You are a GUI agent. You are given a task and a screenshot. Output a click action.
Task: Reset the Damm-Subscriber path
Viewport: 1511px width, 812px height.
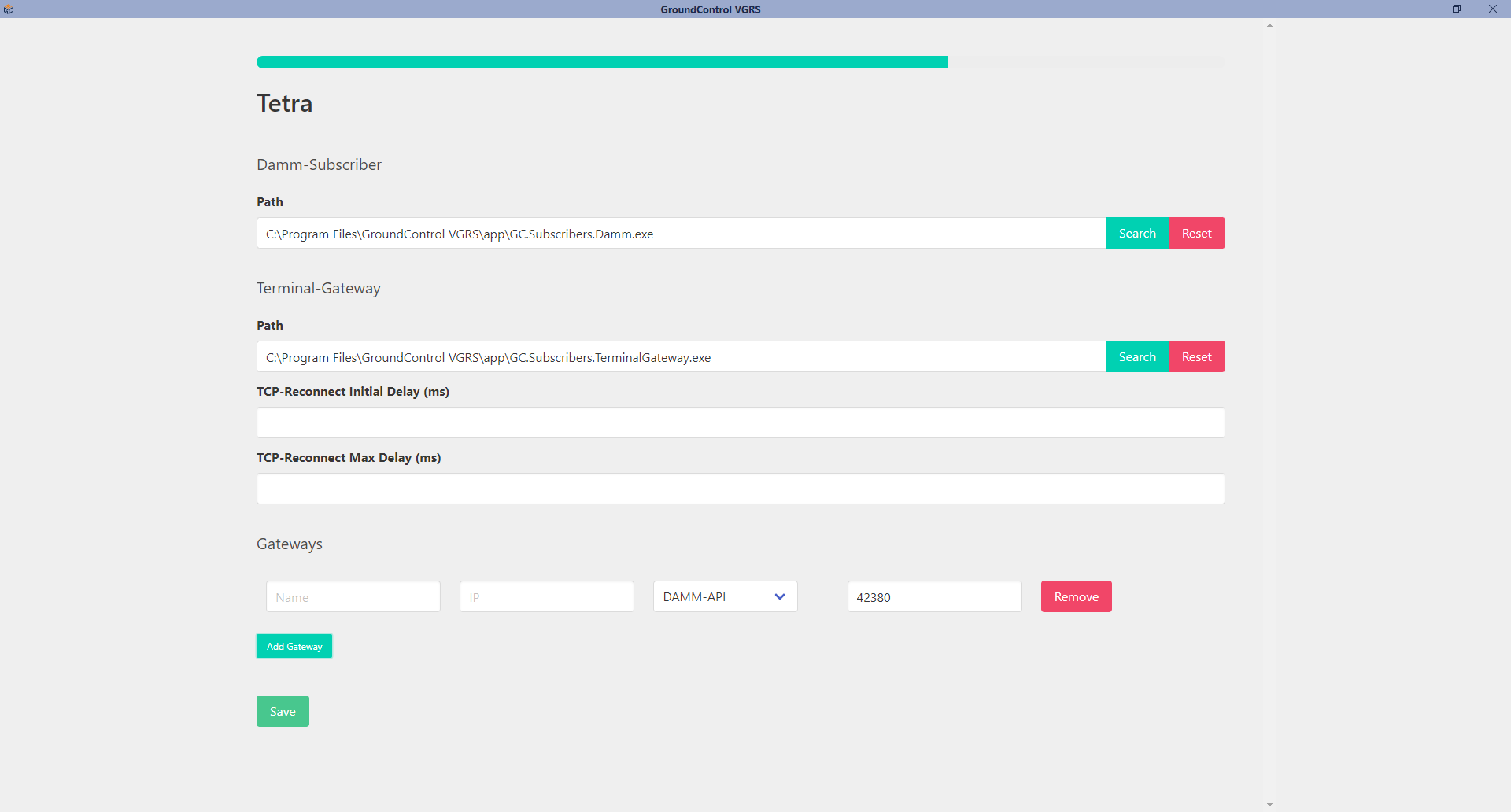pos(1196,234)
